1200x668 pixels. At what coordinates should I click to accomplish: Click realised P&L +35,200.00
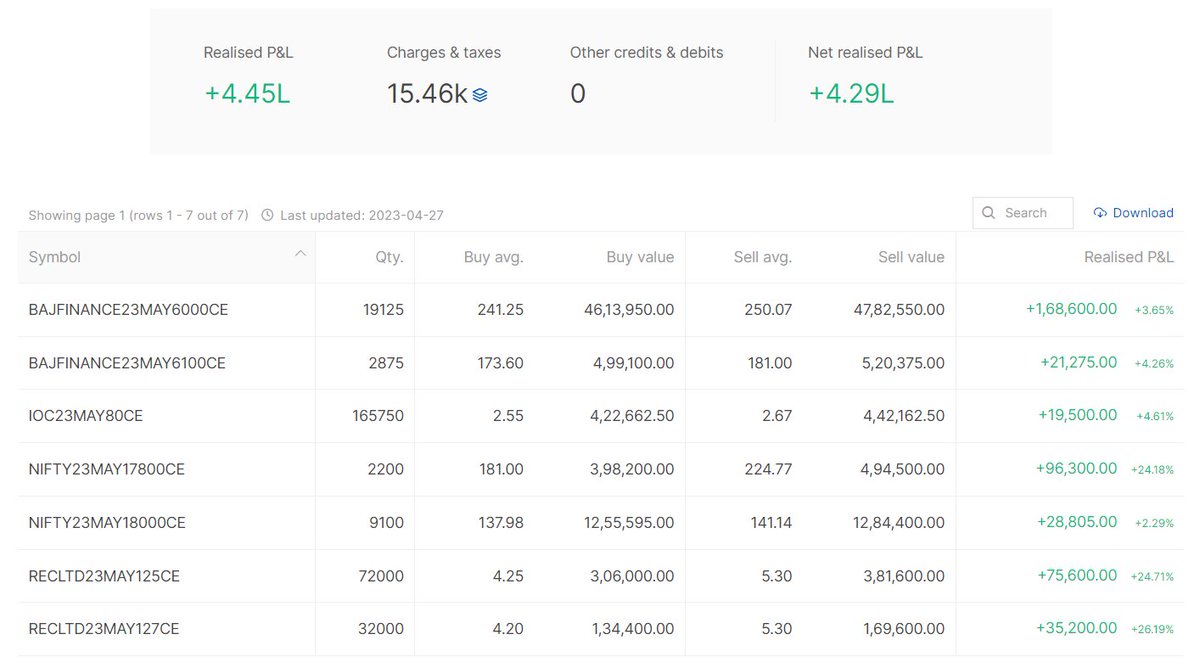[1078, 628]
